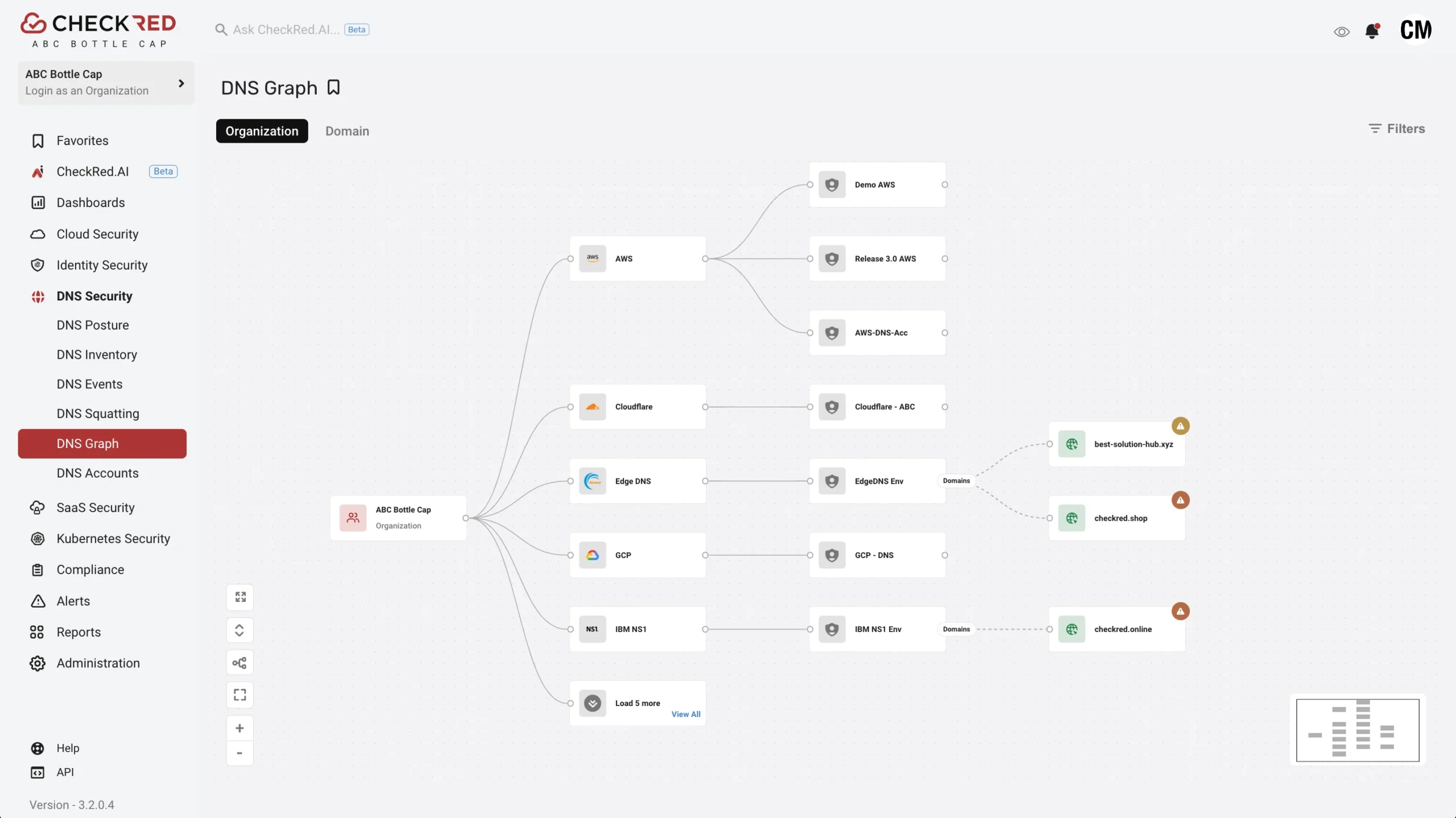This screenshot has width=1456, height=818.
Task: Click the graph minimap
Action: [x=1358, y=730]
